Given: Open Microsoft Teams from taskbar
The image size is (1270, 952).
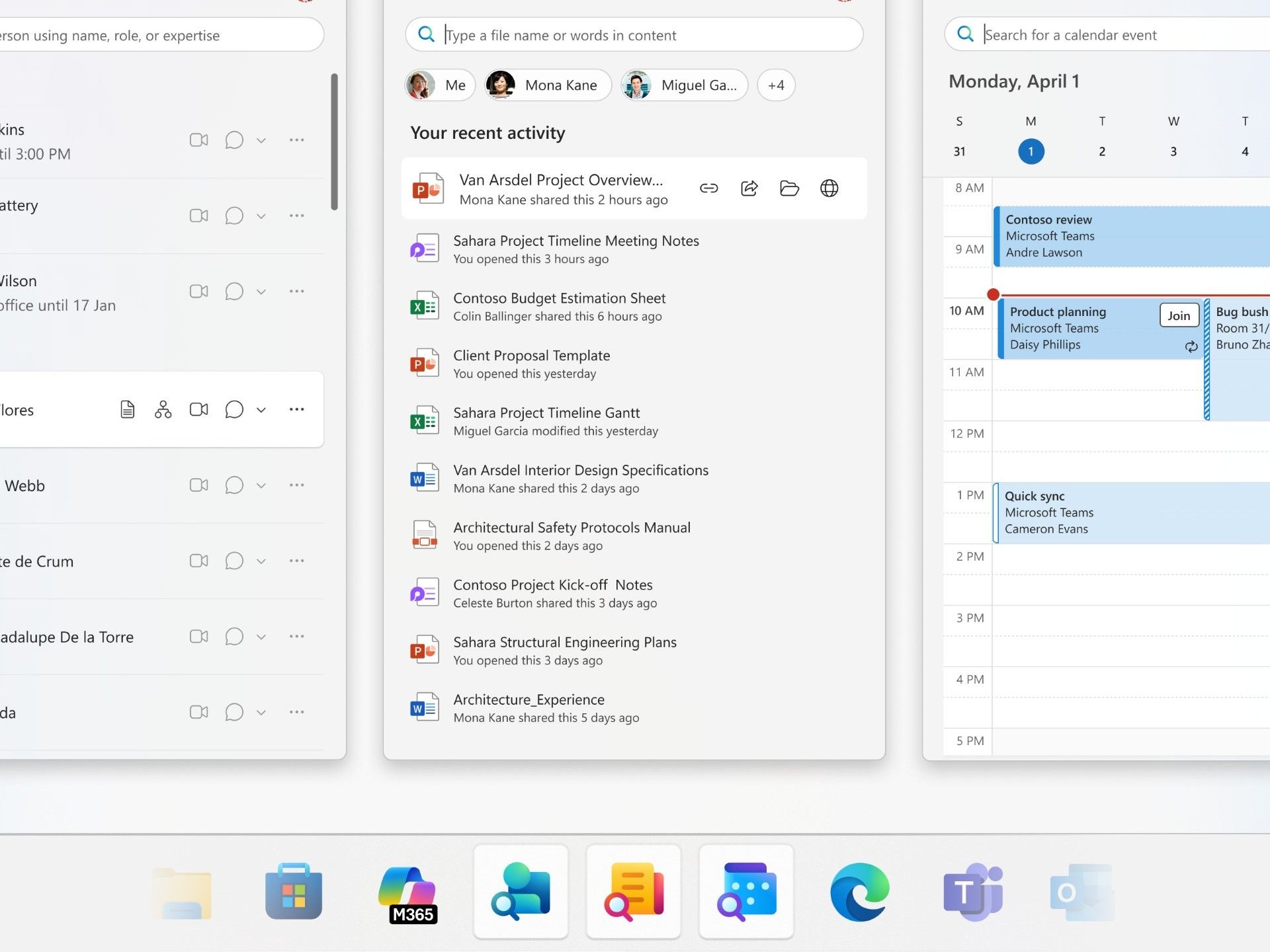Looking at the screenshot, I should coord(972,892).
